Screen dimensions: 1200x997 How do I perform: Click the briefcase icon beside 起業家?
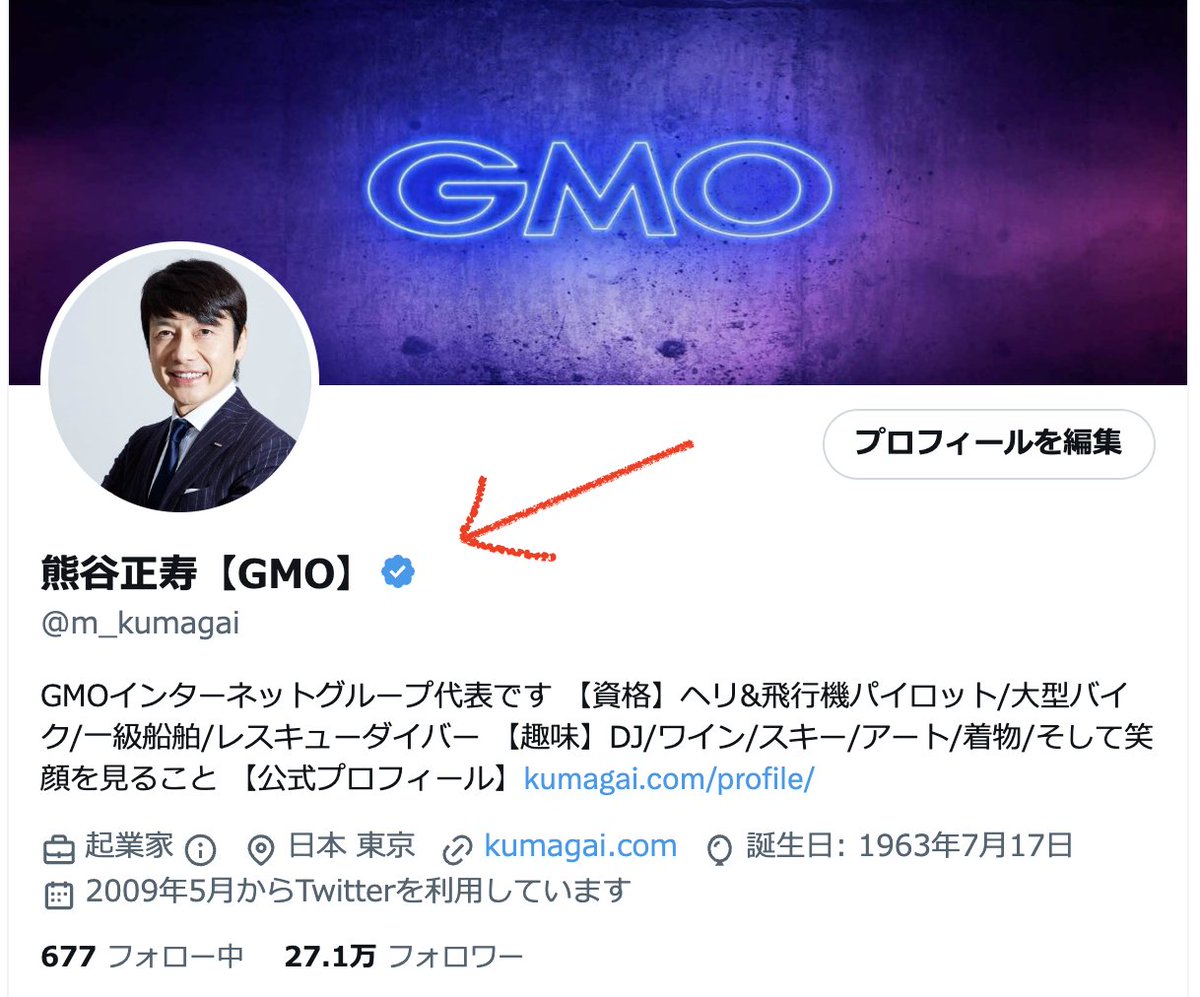coord(59,850)
